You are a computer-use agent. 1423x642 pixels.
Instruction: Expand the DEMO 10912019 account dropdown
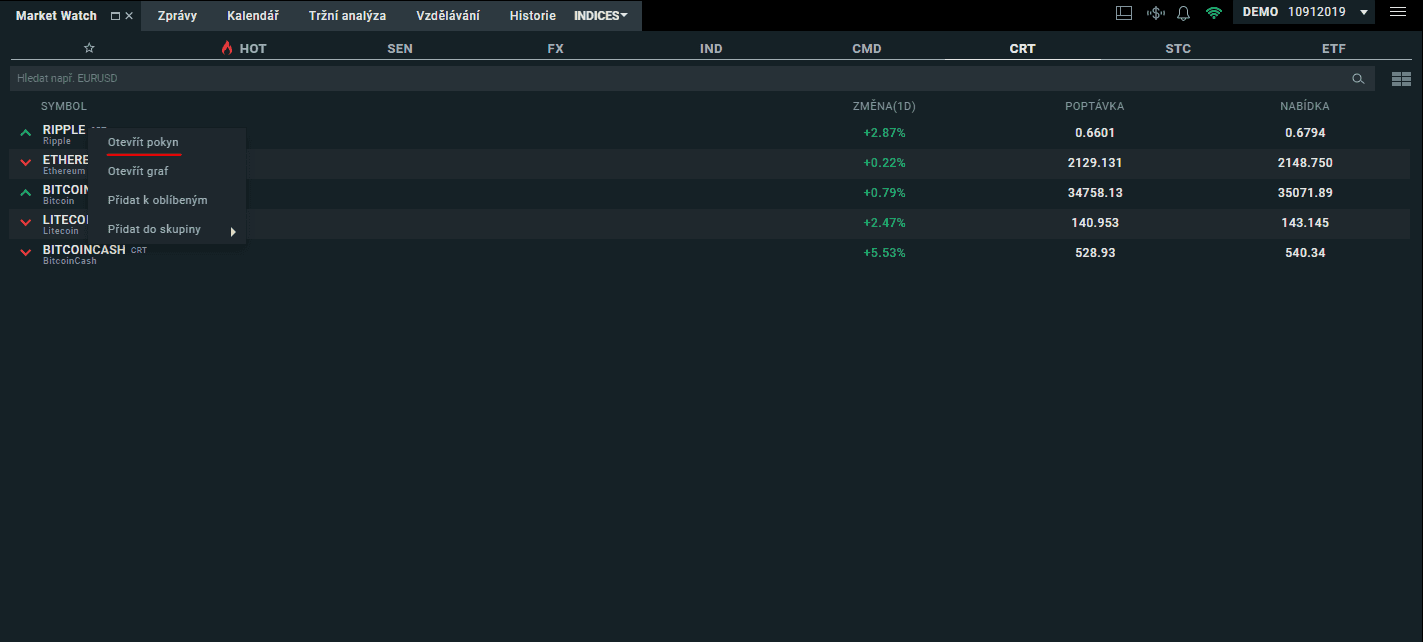pyautogui.click(x=1305, y=12)
